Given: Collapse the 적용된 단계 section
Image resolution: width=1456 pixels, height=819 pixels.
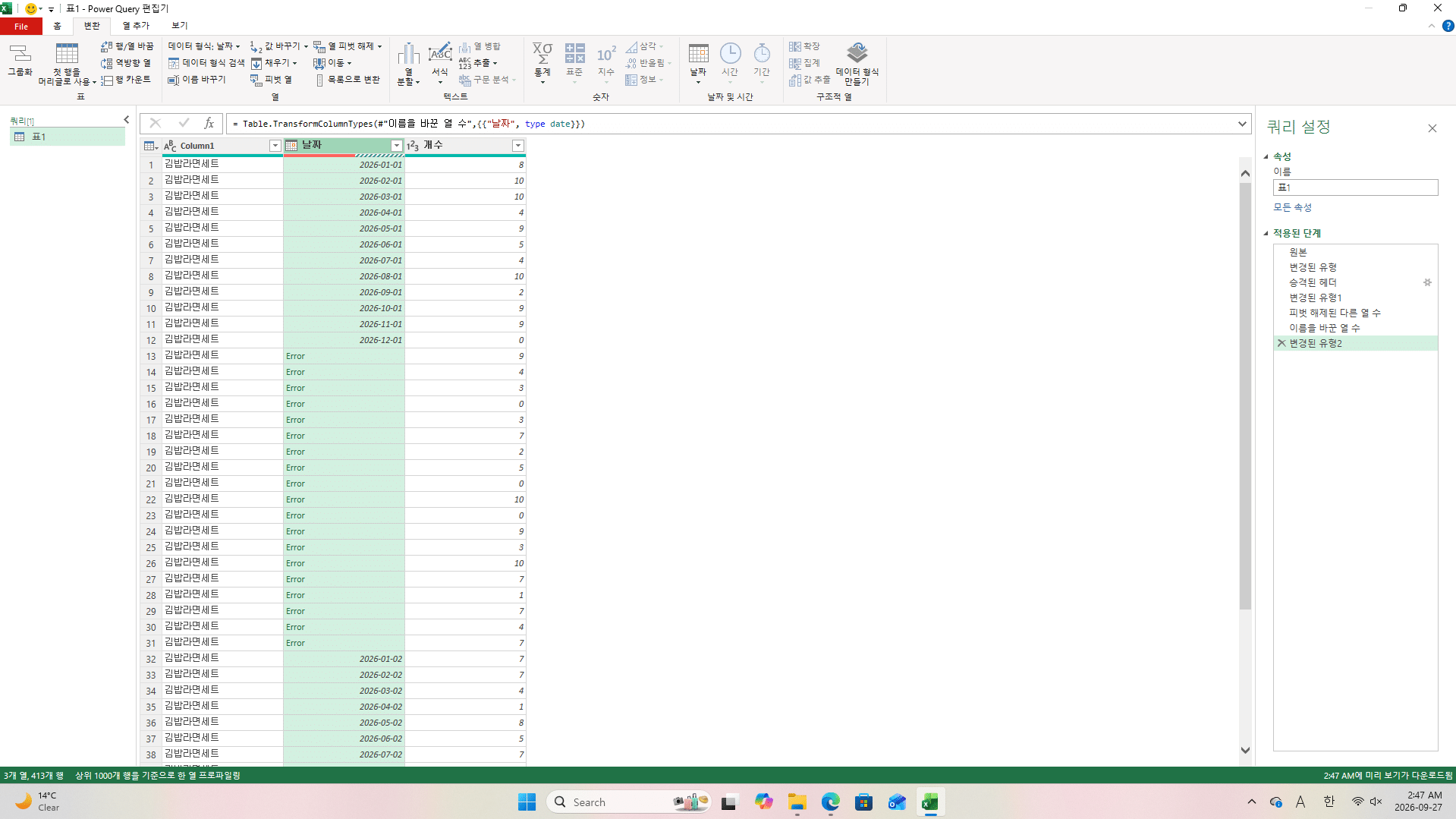Looking at the screenshot, I should (1266, 234).
